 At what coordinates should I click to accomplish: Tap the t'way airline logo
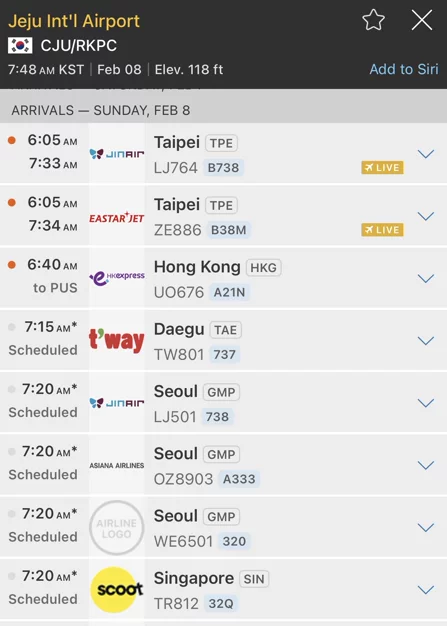117,340
